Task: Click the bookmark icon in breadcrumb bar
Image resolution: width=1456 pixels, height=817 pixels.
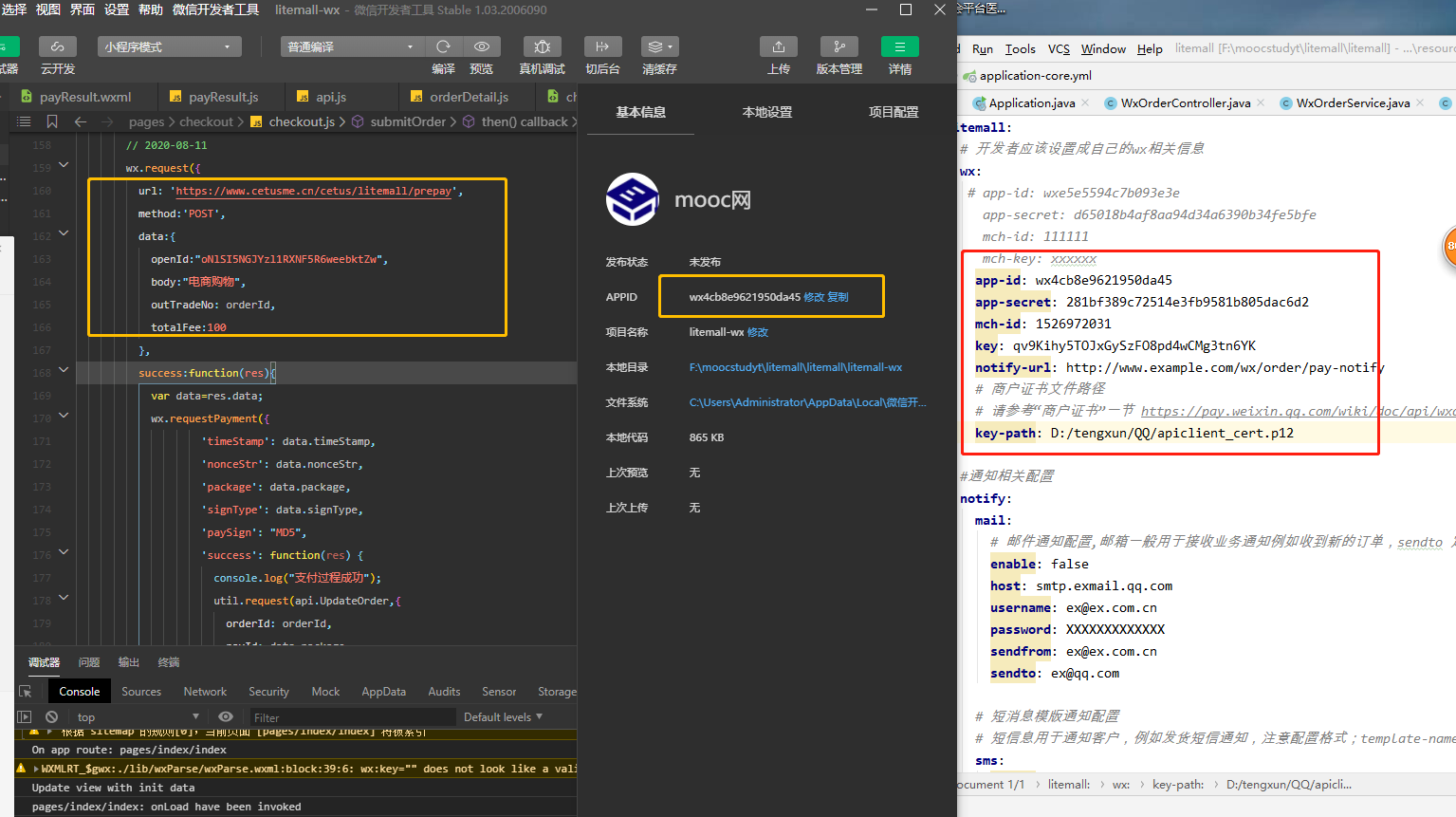Action: click(x=52, y=121)
